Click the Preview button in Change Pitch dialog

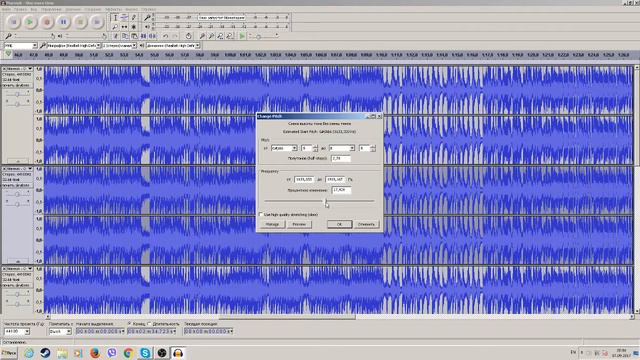299,224
